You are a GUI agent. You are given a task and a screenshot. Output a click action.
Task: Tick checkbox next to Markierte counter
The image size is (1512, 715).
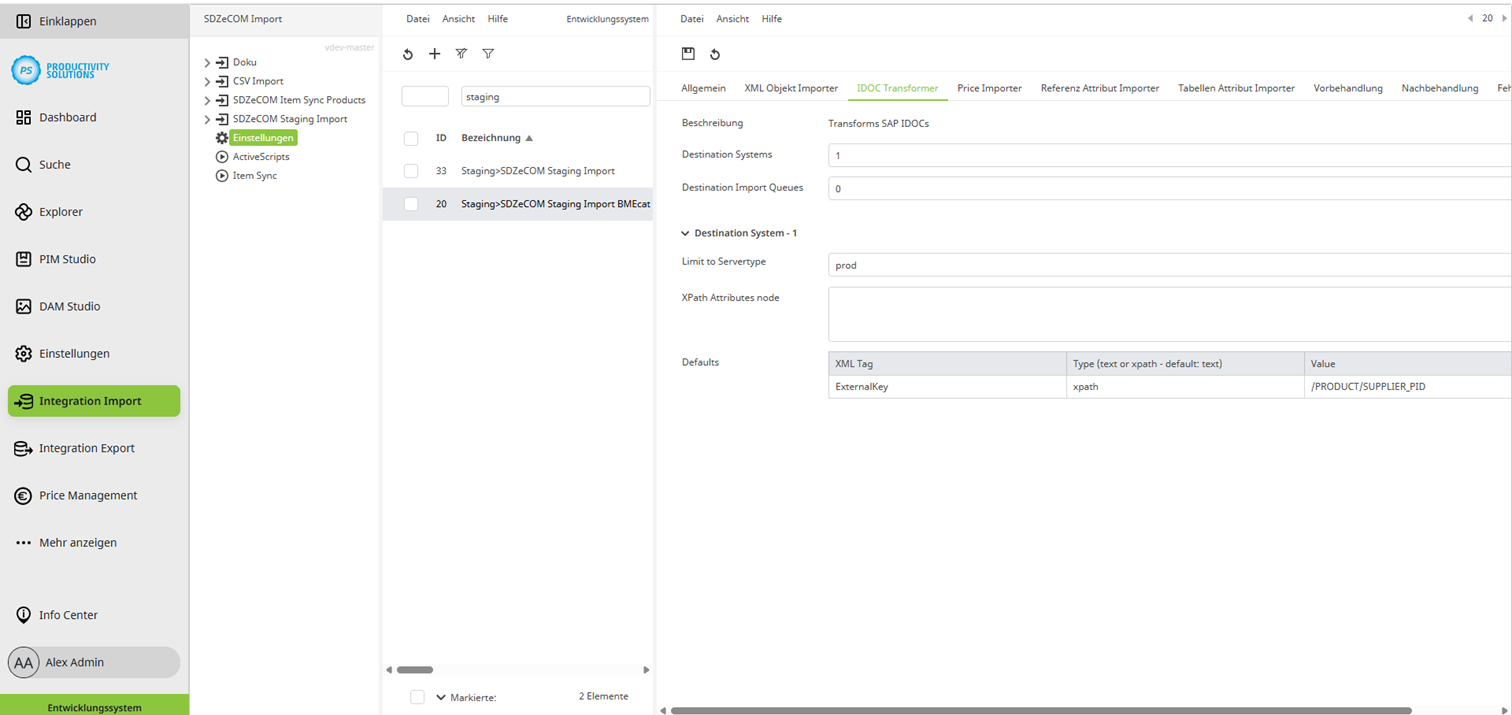click(416, 696)
